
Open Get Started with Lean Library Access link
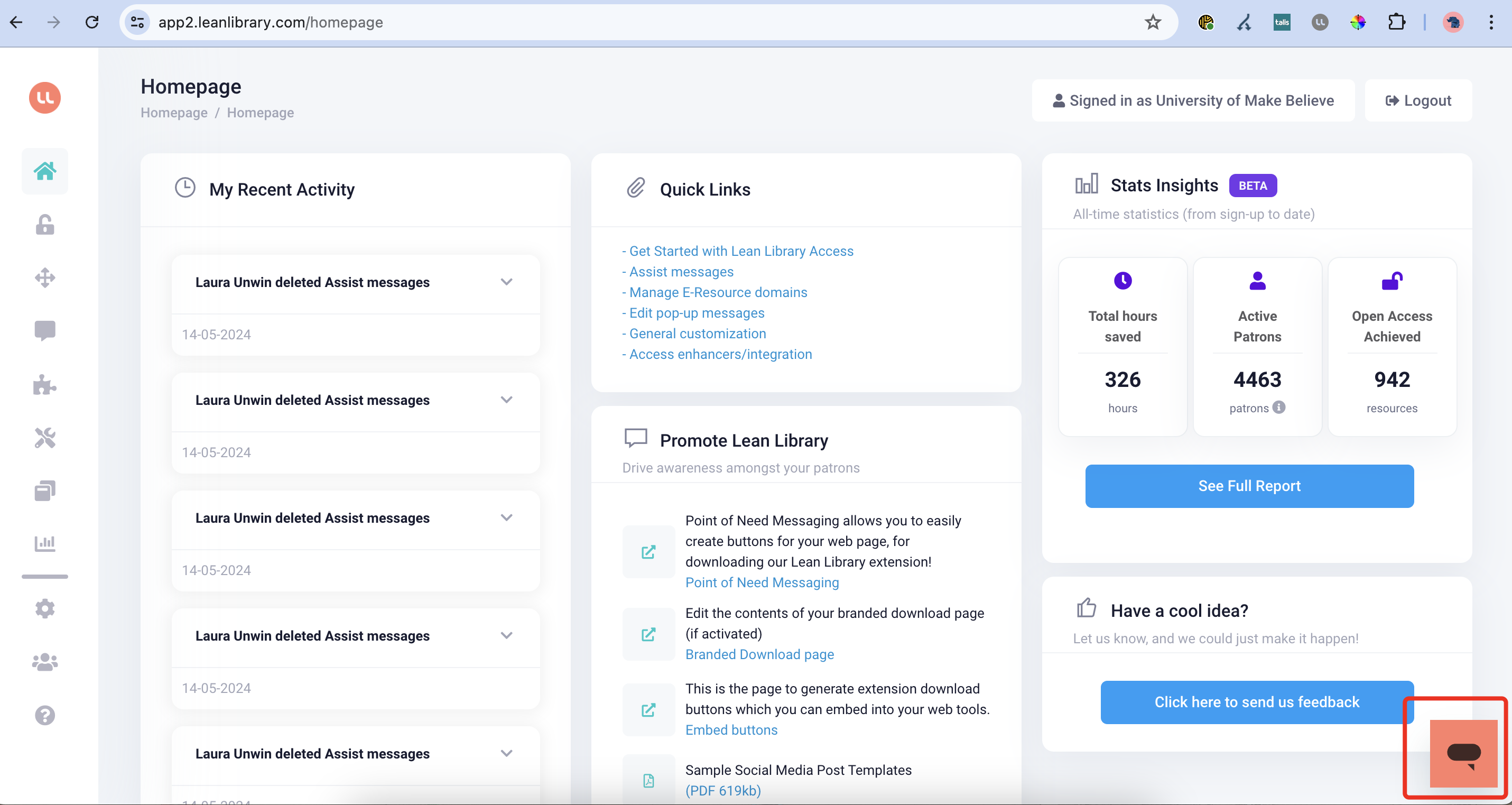coord(741,251)
